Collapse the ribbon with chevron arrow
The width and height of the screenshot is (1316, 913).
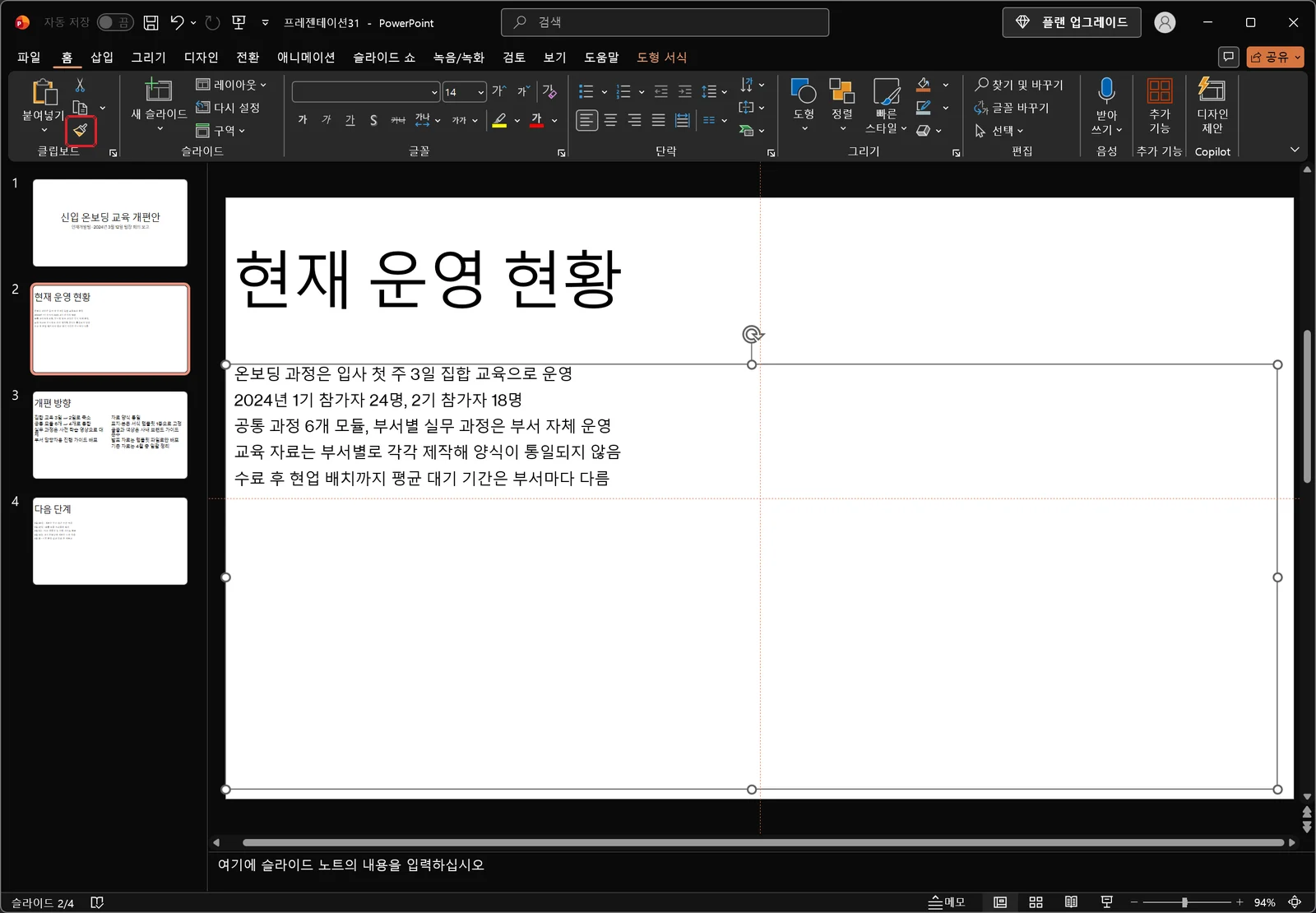1295,150
